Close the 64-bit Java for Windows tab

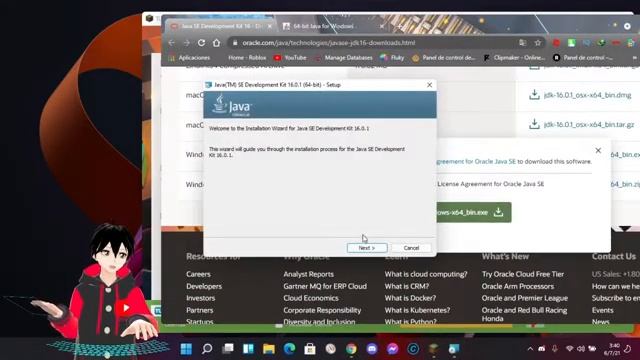[x=382, y=26]
